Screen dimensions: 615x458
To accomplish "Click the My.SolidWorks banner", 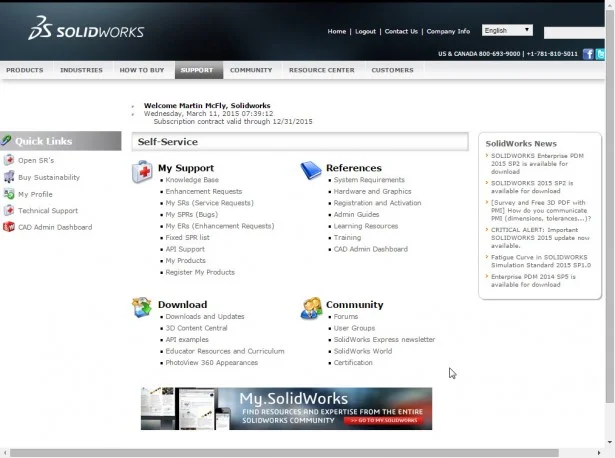I will click(x=286, y=408).
